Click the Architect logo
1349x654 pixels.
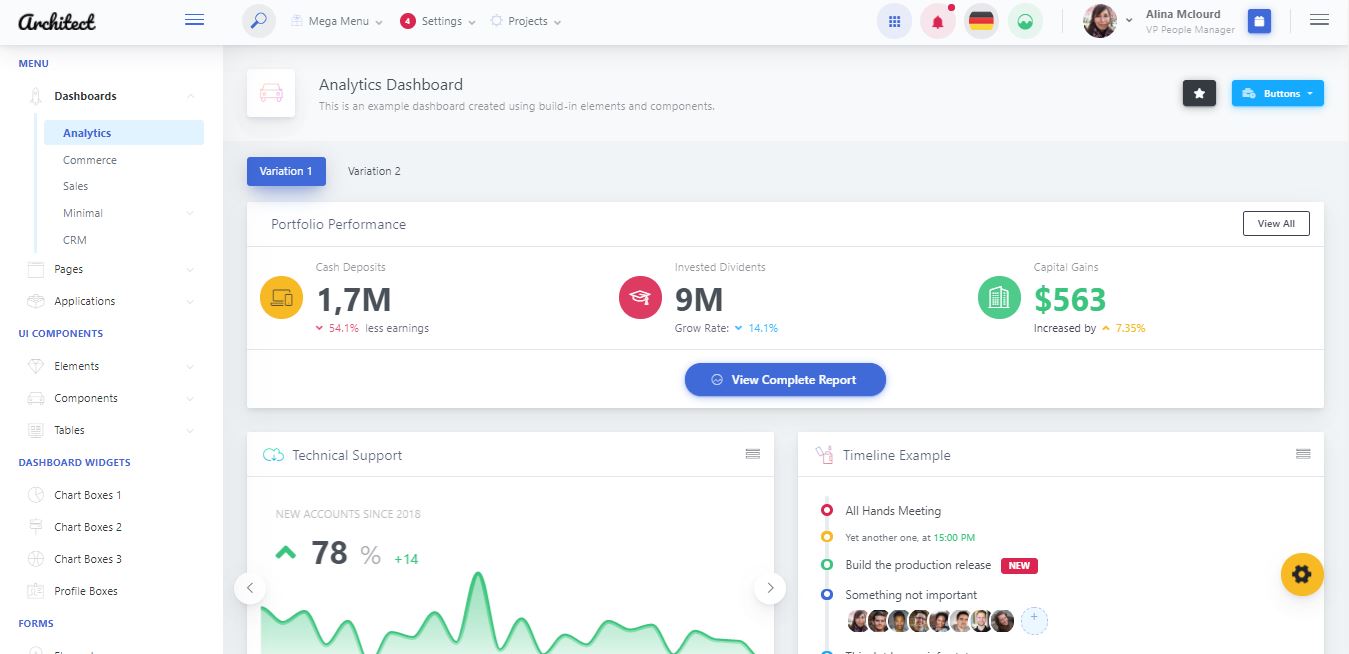[x=57, y=20]
